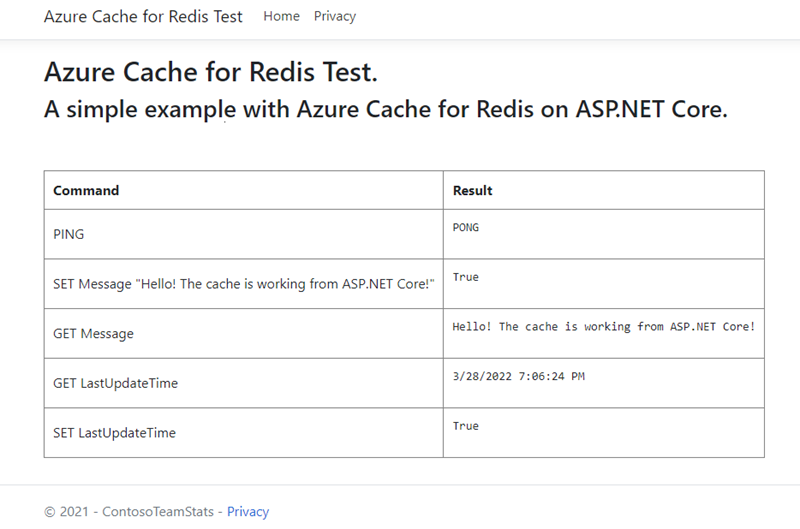Select the Command column header
This screenshot has width=800, height=529.
coord(86,190)
